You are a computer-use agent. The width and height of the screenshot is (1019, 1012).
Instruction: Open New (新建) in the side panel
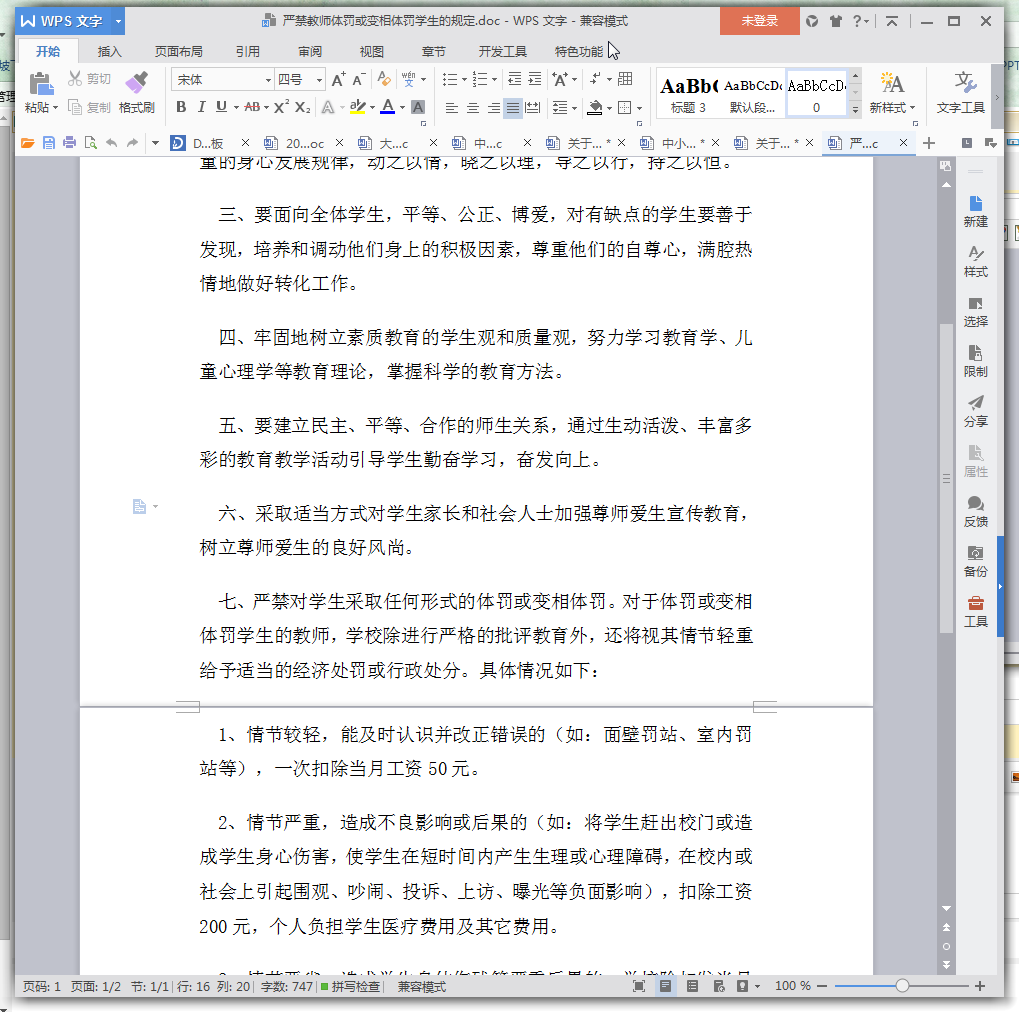(x=975, y=212)
